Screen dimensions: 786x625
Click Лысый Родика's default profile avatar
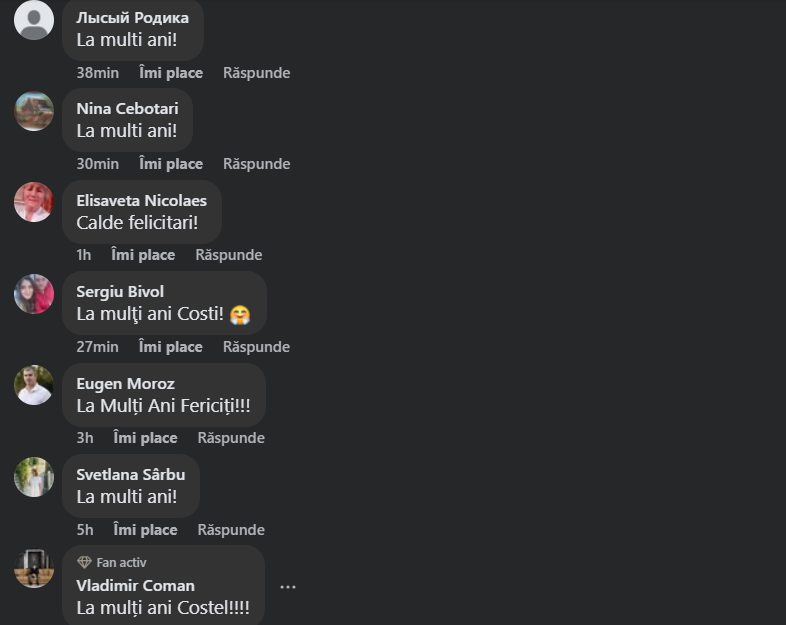pyautogui.click(x=34, y=20)
